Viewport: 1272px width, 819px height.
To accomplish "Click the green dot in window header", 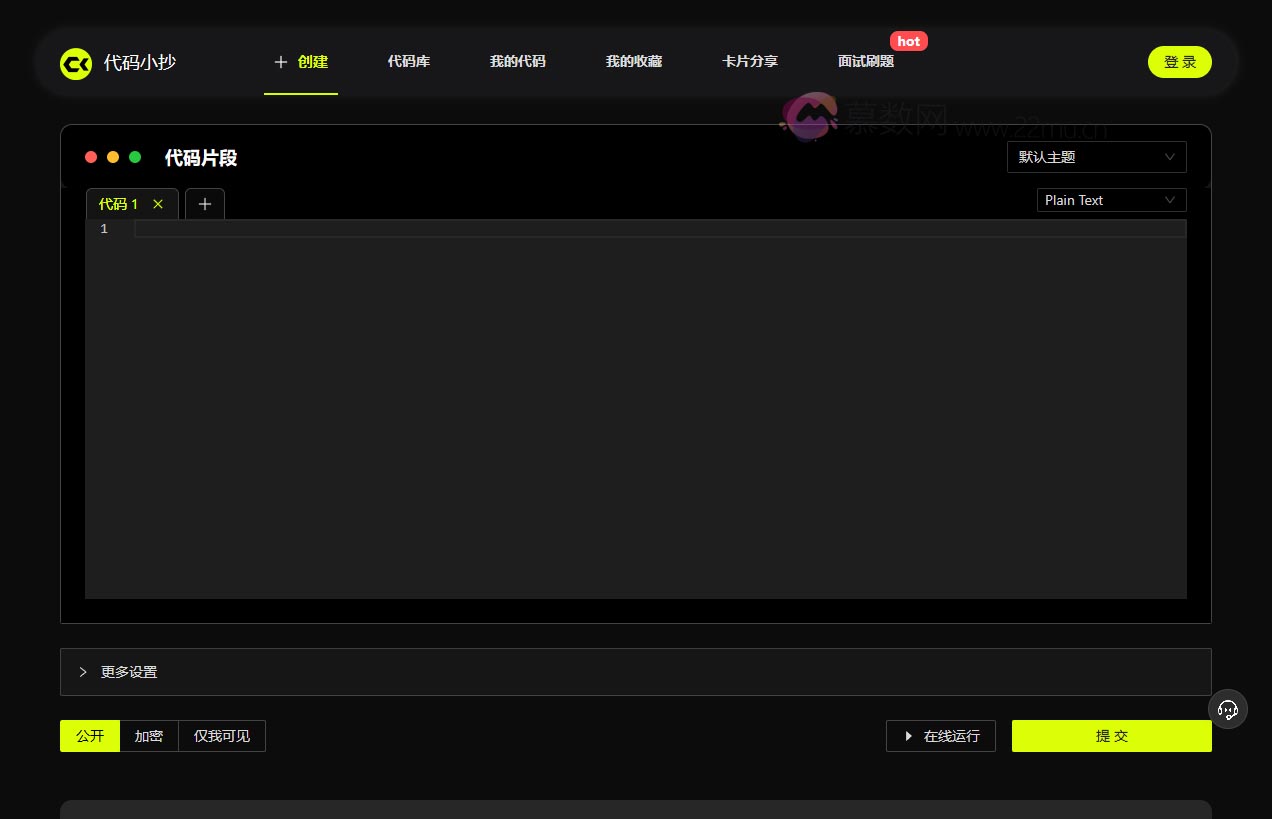I will pos(135,157).
